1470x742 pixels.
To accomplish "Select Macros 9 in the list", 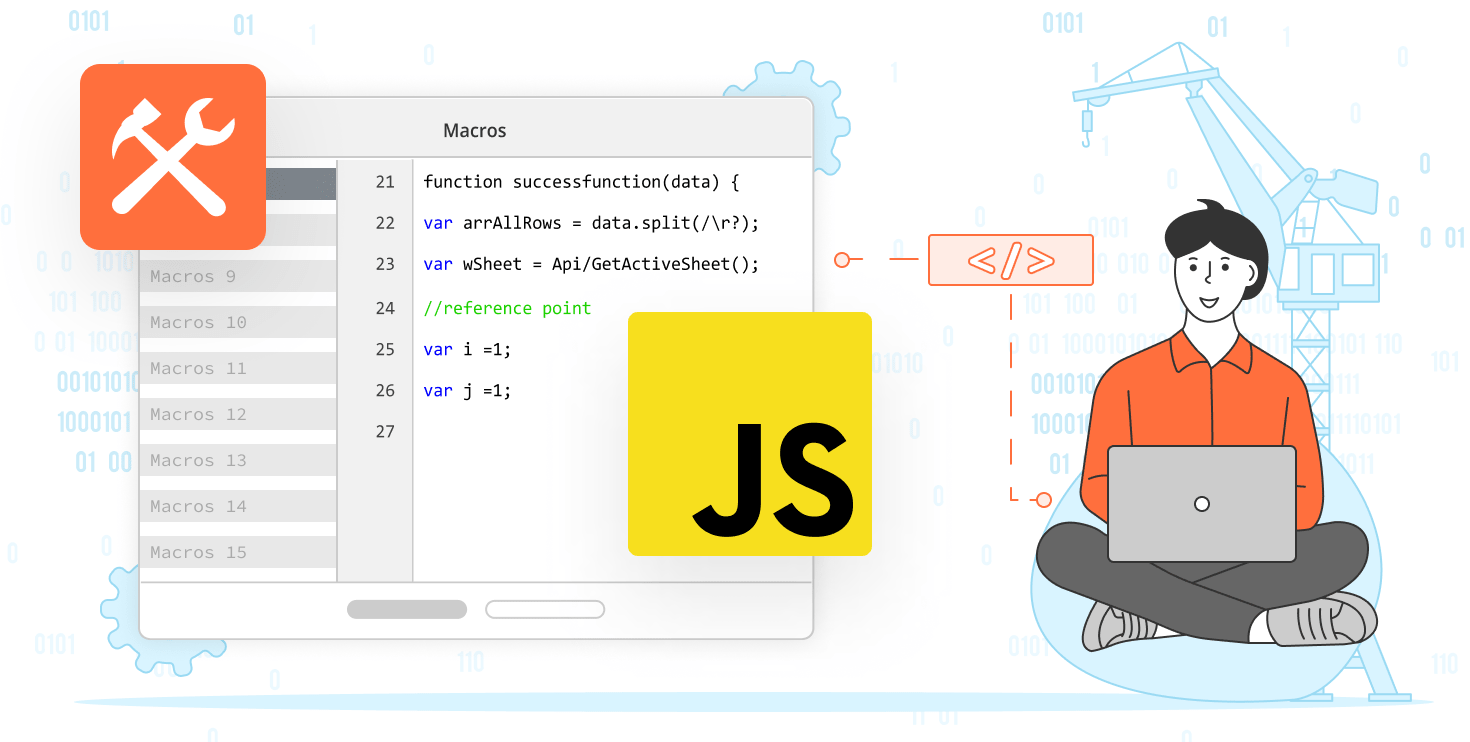I will (237, 276).
